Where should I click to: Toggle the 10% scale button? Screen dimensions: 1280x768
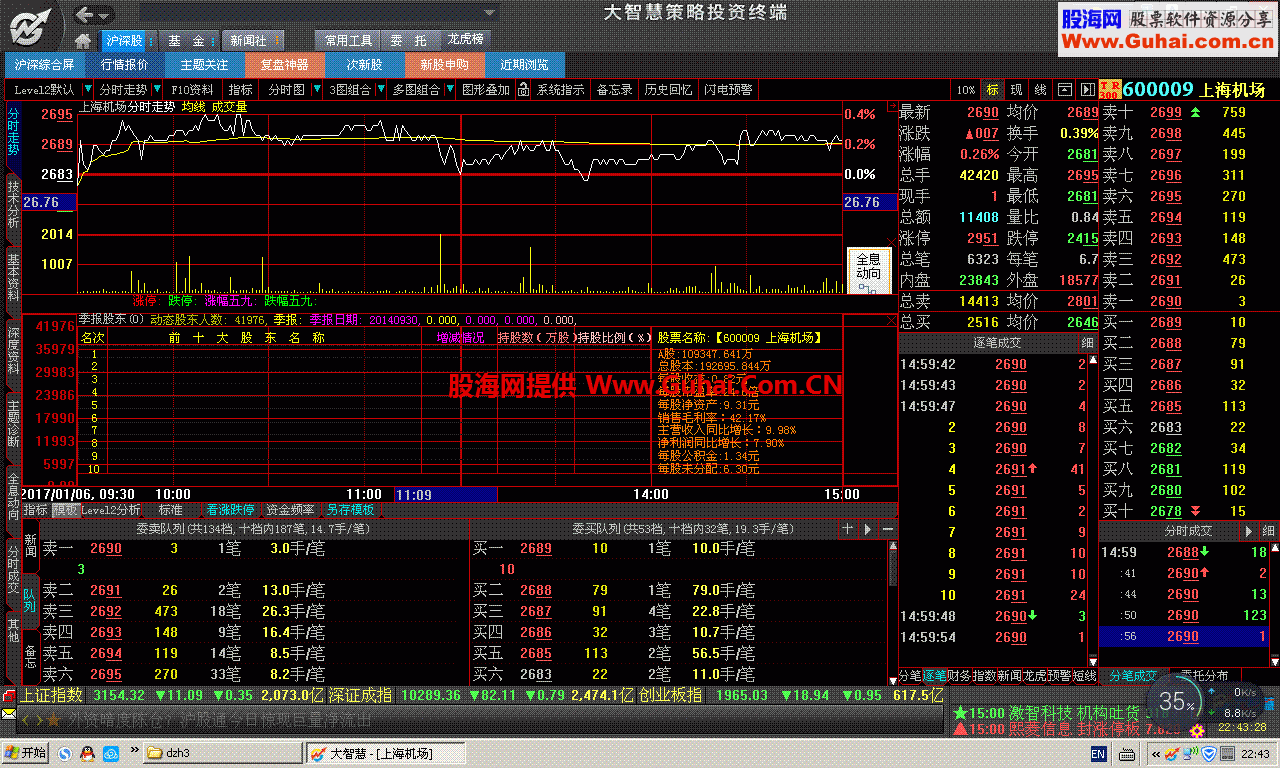coord(965,90)
